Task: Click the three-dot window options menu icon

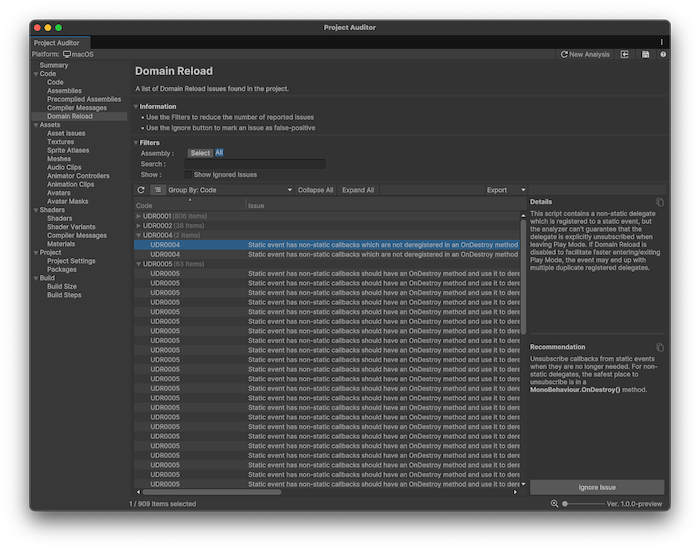Action: 661,42
